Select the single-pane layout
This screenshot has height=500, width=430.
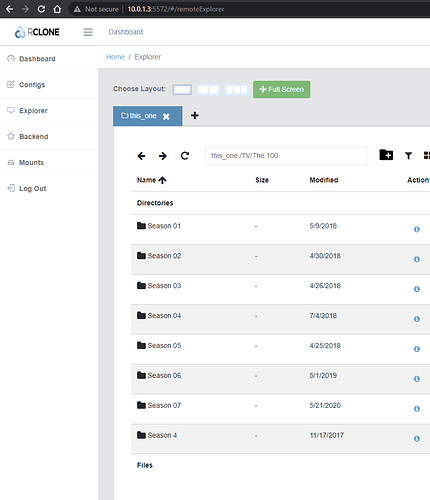[182, 89]
